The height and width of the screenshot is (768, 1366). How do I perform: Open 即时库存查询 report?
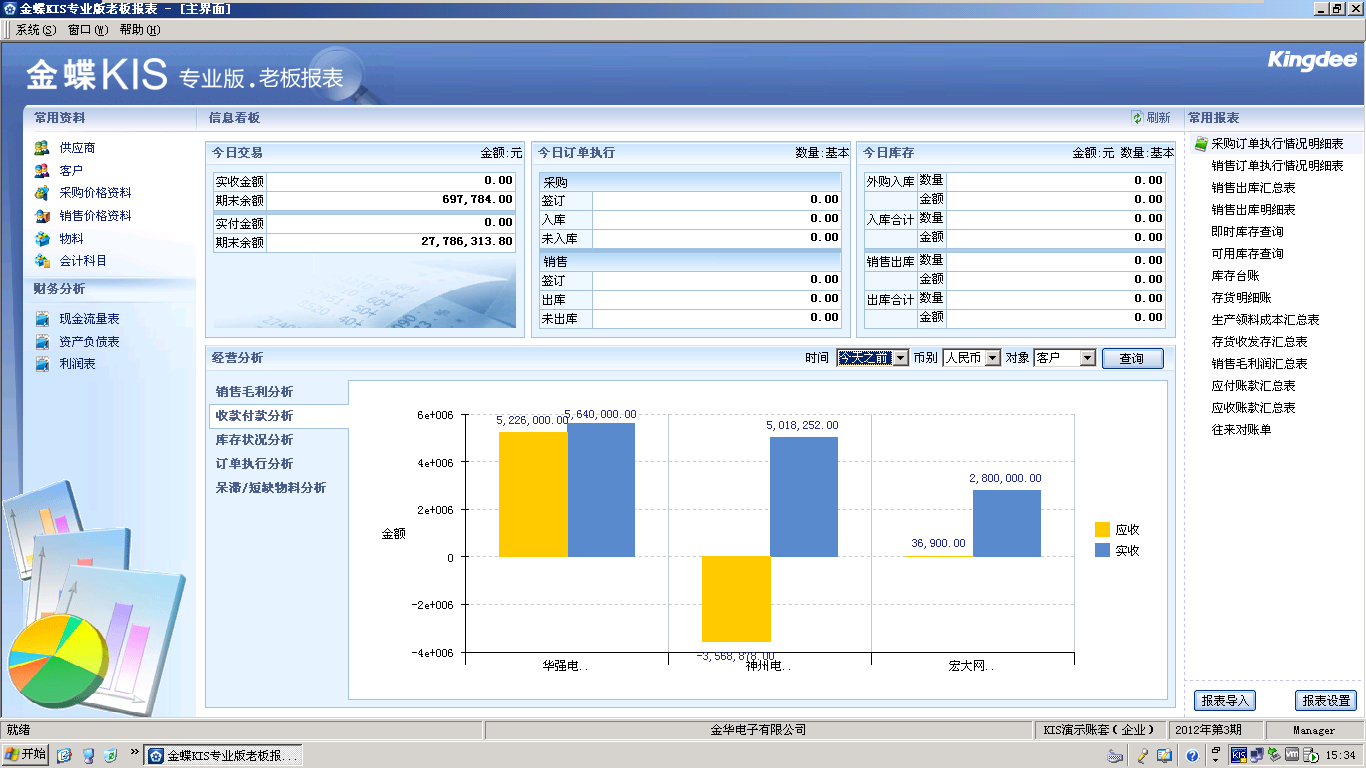[x=1247, y=232]
